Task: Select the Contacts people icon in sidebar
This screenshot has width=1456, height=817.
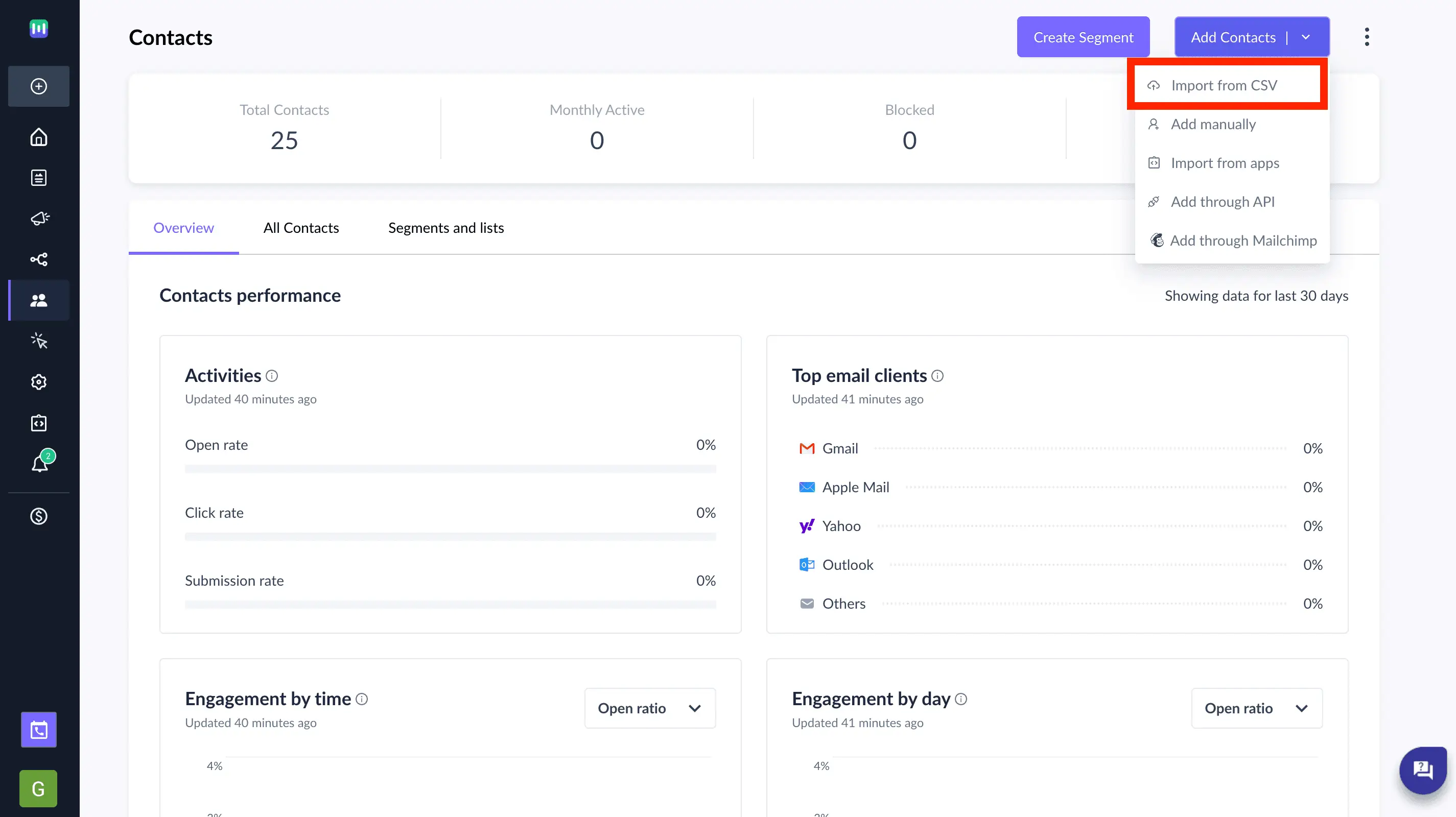Action: pos(38,300)
